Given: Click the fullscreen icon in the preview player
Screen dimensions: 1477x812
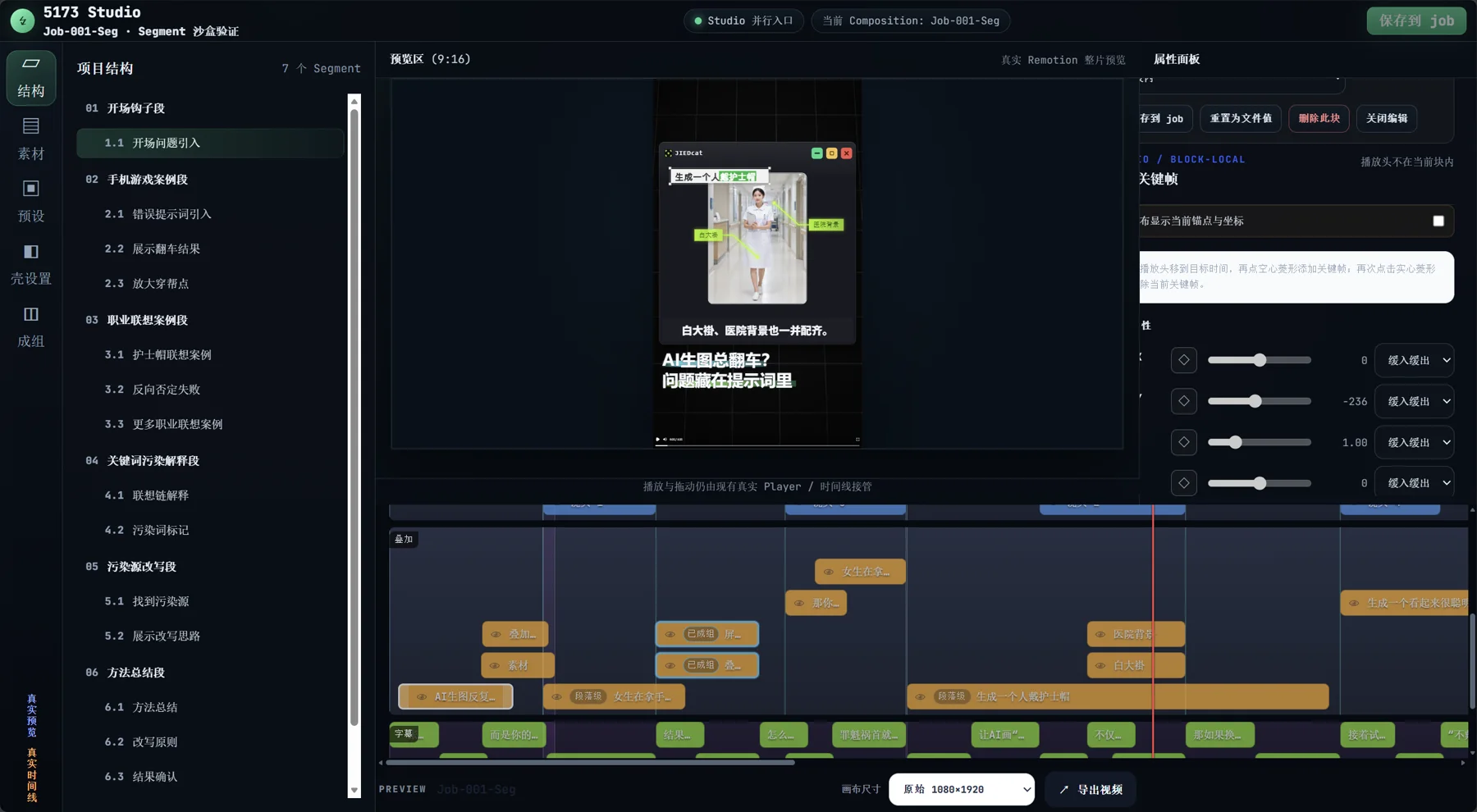Looking at the screenshot, I should (x=857, y=440).
